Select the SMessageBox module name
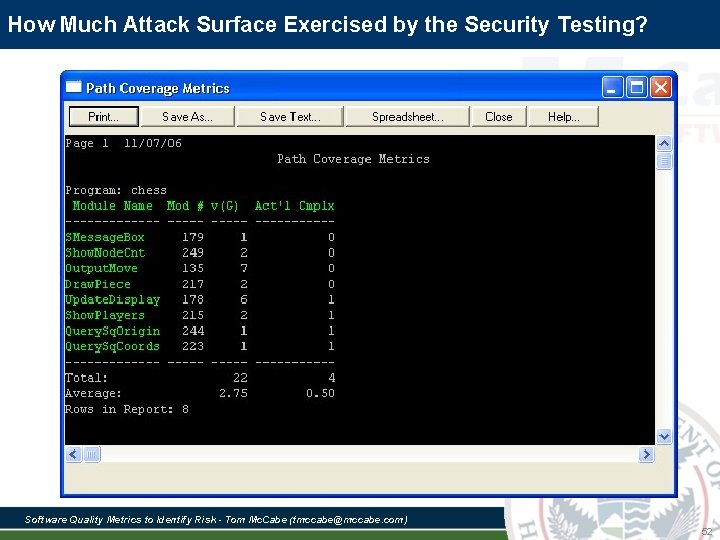Screen dimensions: 720x540 [x=105, y=237]
